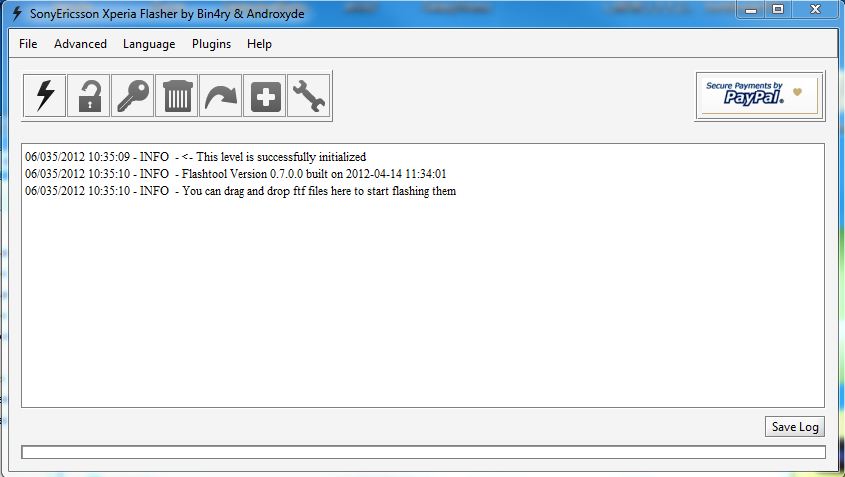Viewport: 845px width, 477px height.
Task: Click the open padlock unlock icon
Action: [89, 96]
